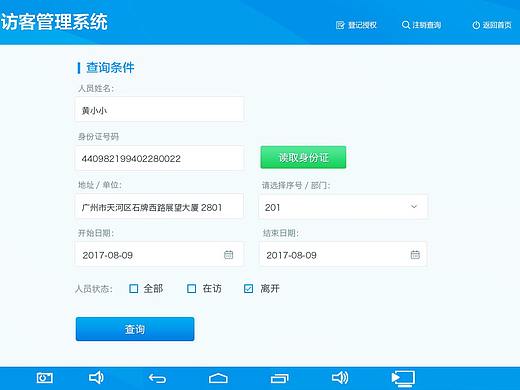Screen dimensions: 520x390
Task: Open the calendar picker for 开始日期
Action: (x=228, y=255)
